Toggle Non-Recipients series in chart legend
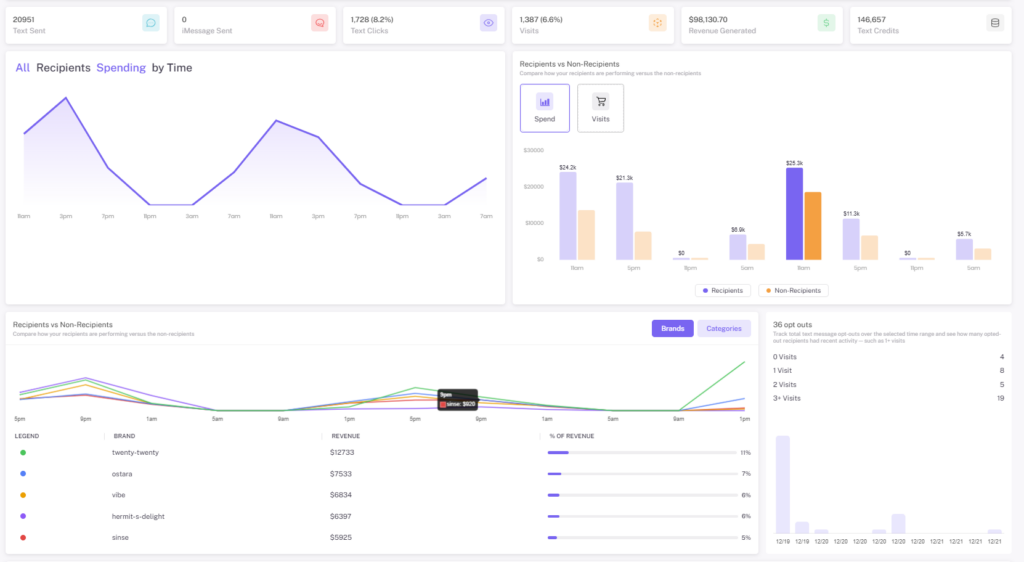 [x=793, y=290]
